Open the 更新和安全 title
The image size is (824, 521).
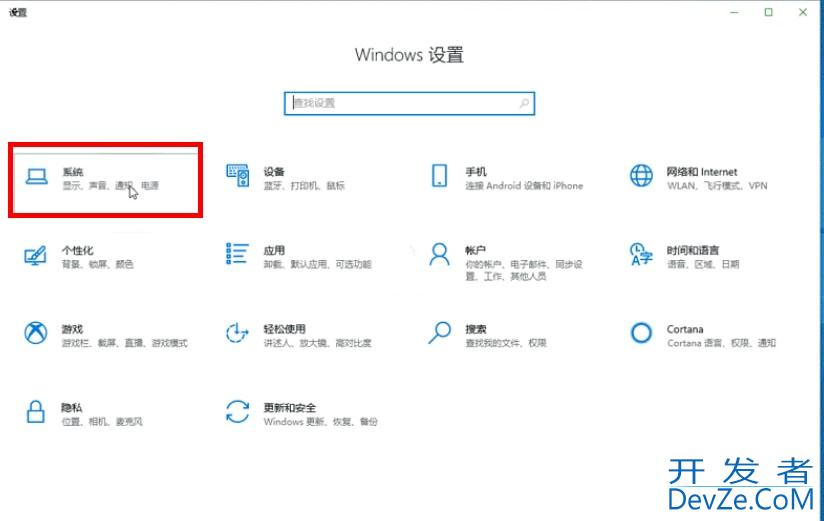[290, 407]
